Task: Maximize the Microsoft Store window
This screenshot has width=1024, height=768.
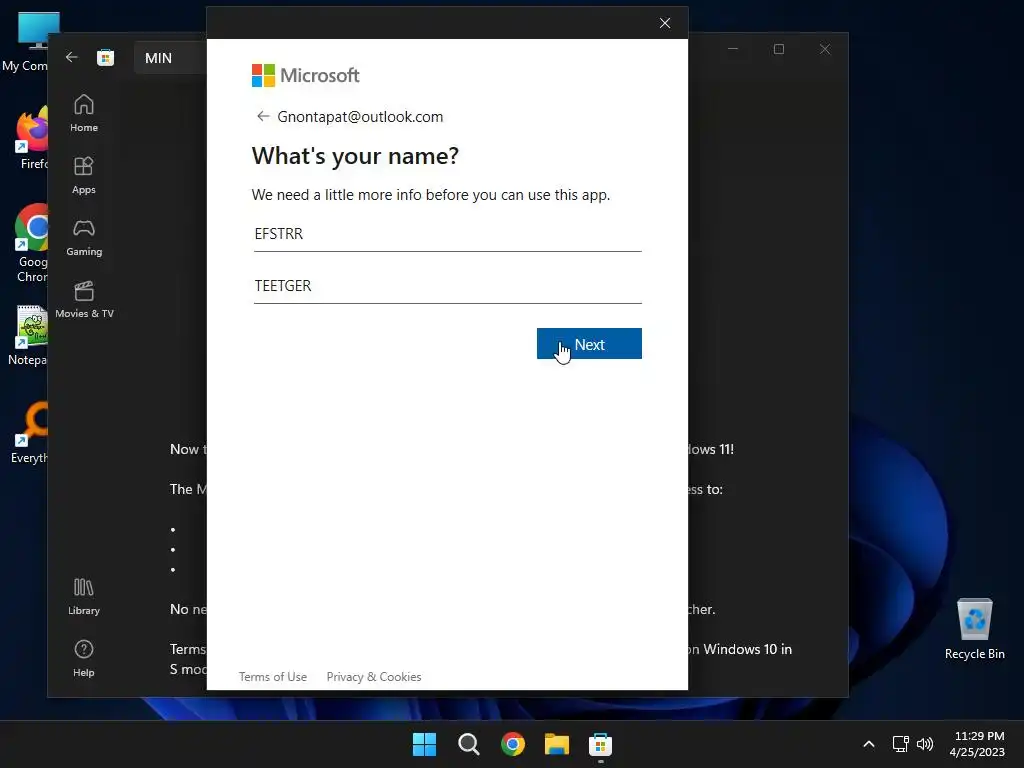Action: (x=778, y=49)
